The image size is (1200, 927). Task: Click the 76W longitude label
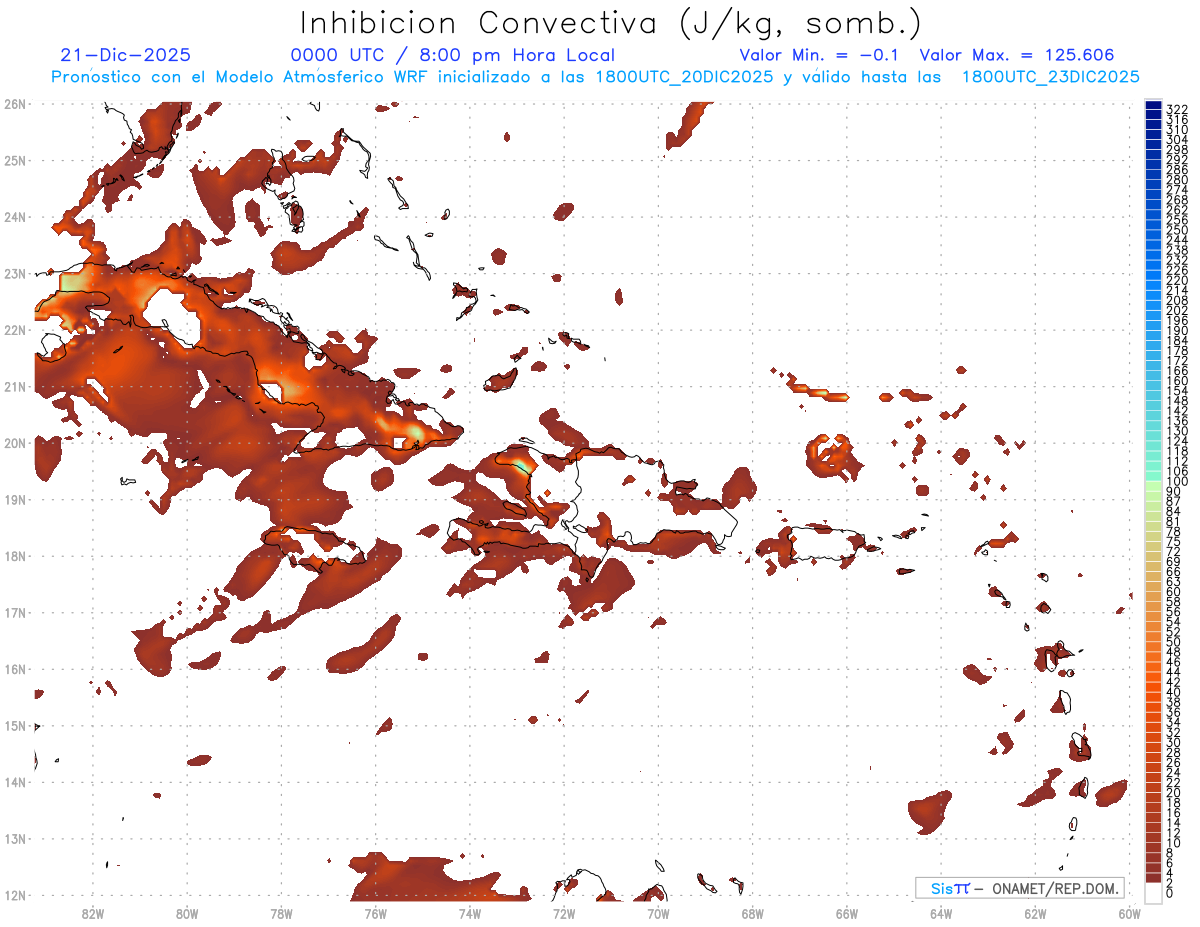tap(376, 913)
